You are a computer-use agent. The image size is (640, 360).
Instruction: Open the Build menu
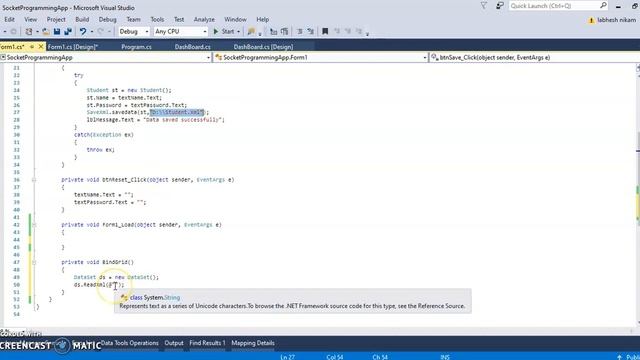tap(82, 19)
